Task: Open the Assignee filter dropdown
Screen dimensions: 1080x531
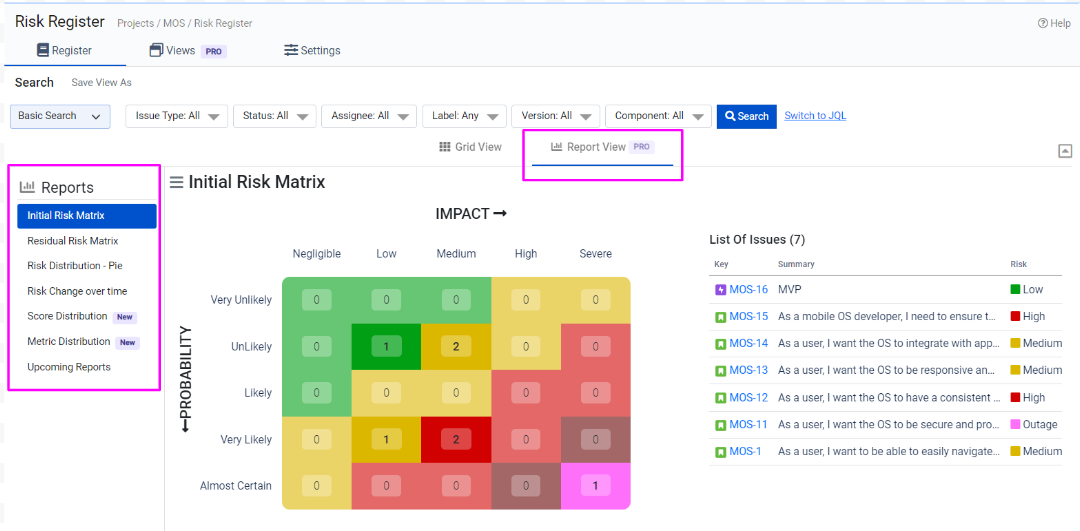Action: [x=368, y=116]
